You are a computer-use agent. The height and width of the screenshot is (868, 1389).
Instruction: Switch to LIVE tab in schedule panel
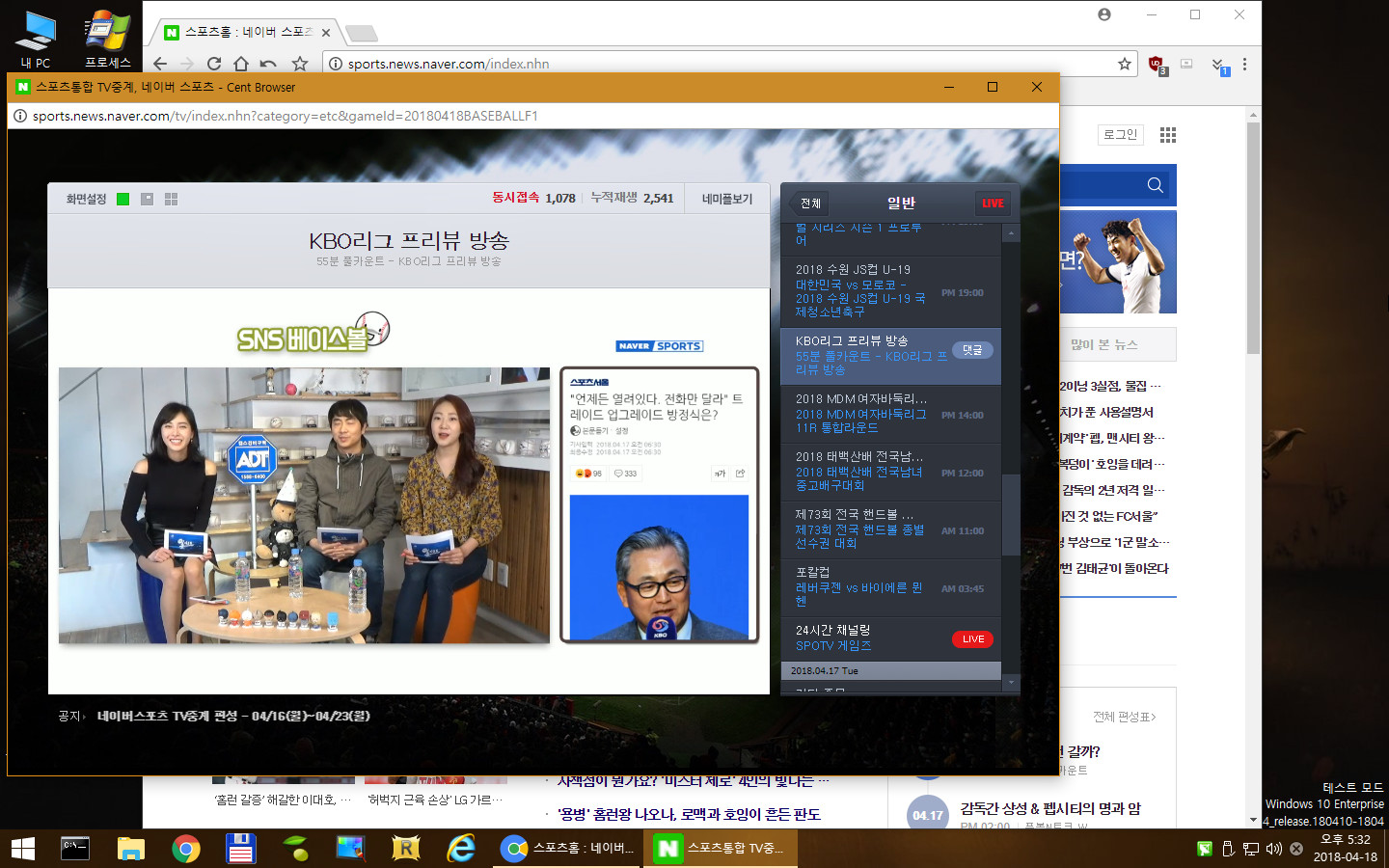993,203
